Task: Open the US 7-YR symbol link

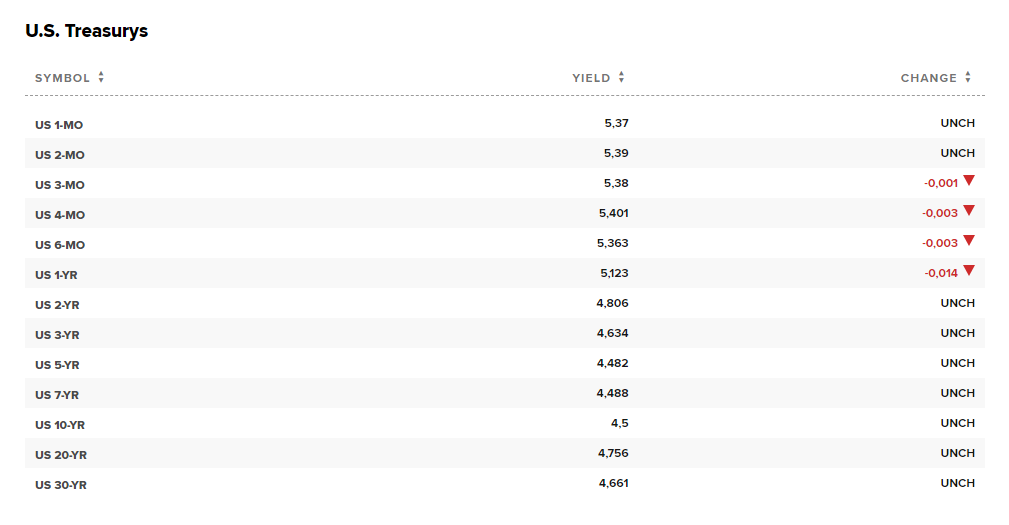Action: (x=57, y=395)
